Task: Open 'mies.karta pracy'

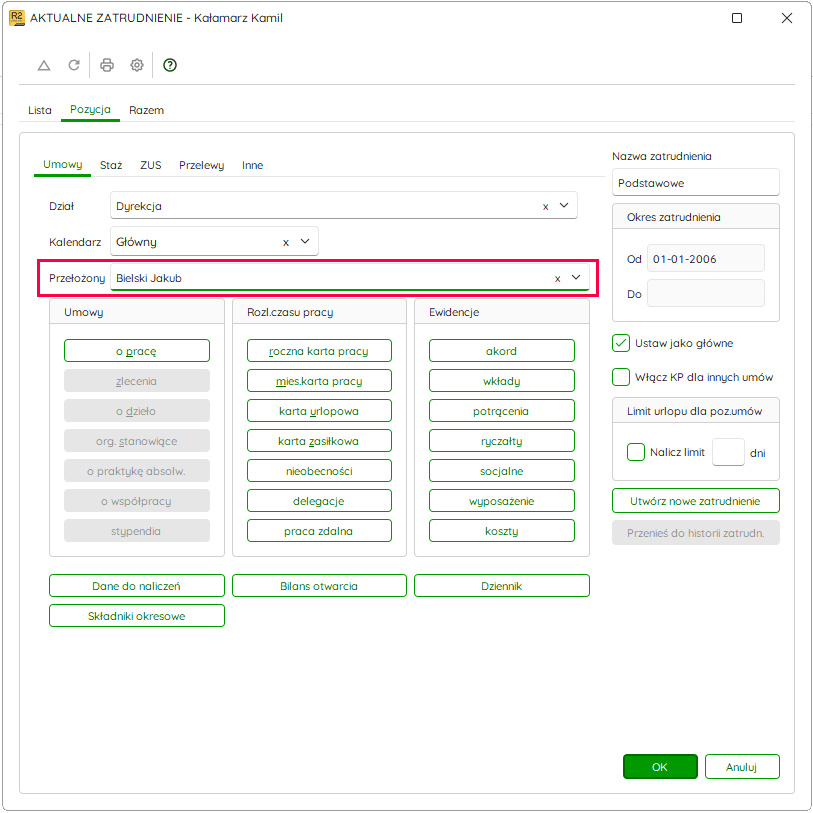Action: (x=319, y=381)
